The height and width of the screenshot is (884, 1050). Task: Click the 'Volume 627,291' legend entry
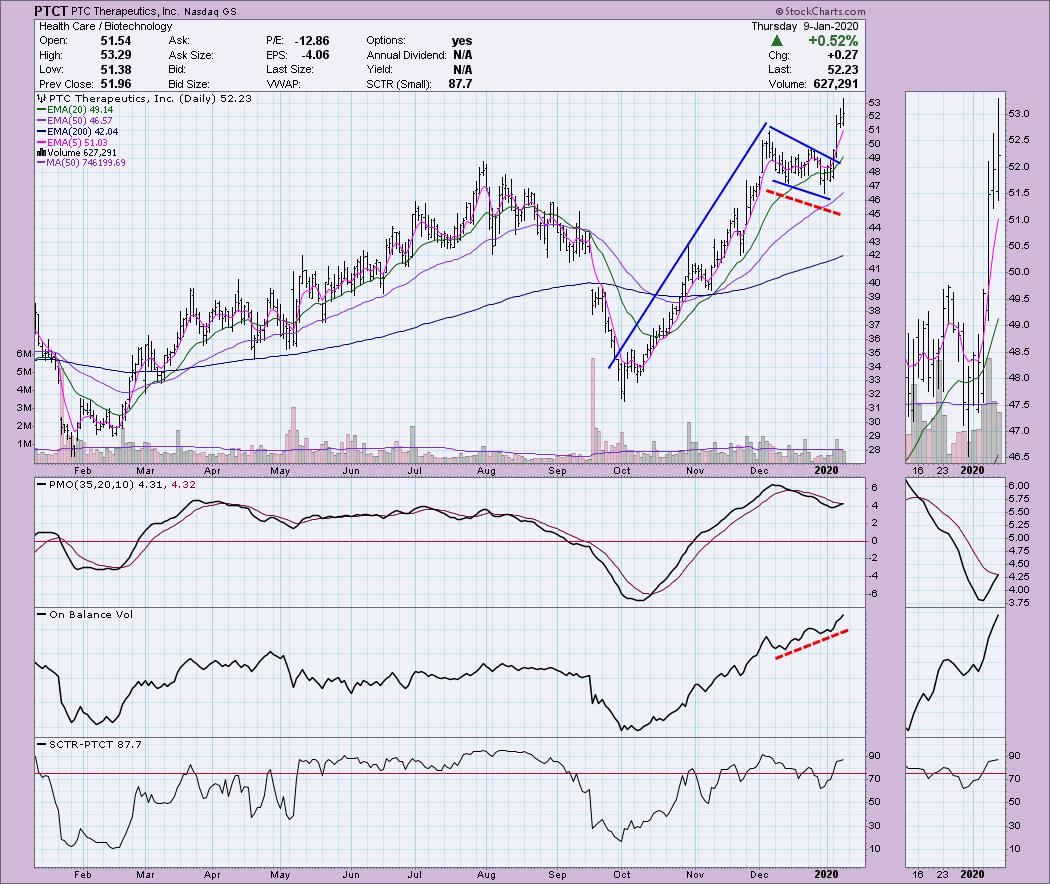click(x=77, y=153)
